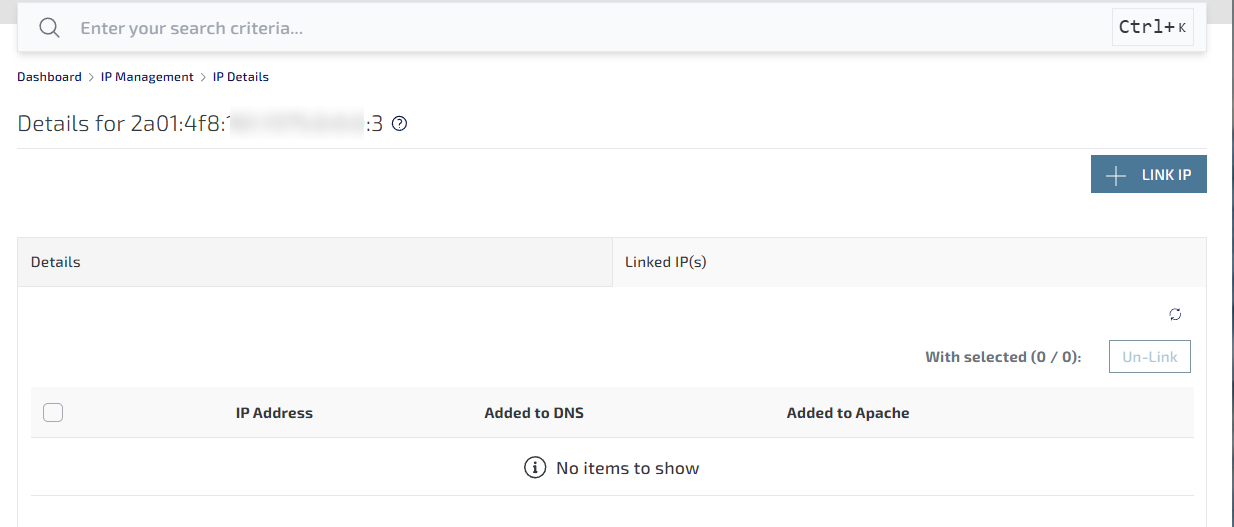1234x527 pixels.
Task: Click the magnifier search icon
Action: tap(50, 28)
